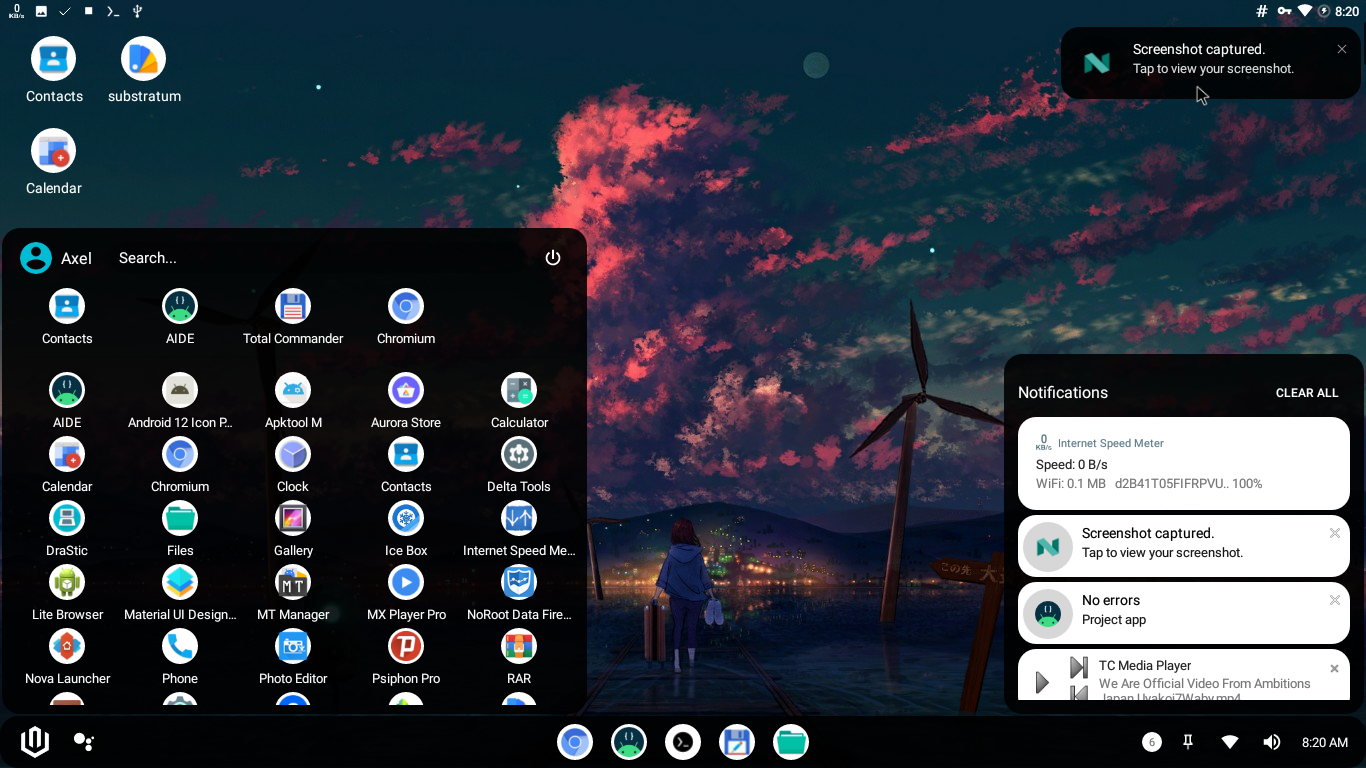The image size is (1366, 768).
Task: Dismiss the No errors notification
Action: point(1335,600)
